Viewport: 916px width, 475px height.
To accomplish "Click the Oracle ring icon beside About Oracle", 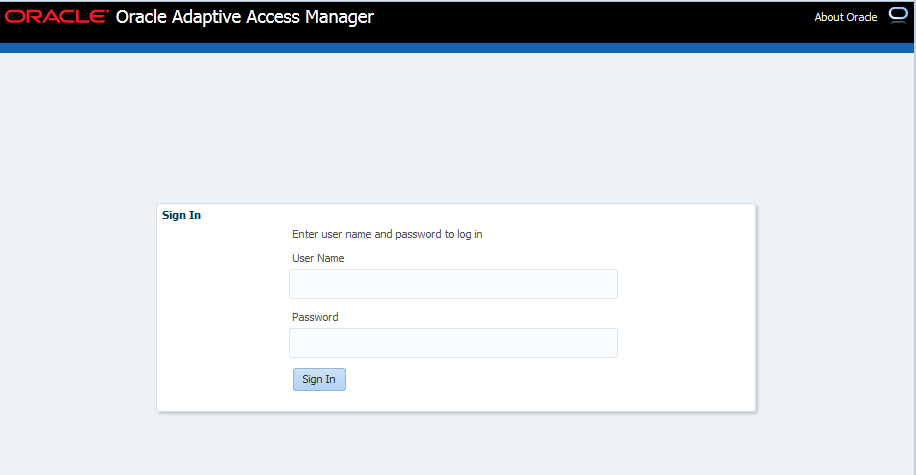I will pos(898,15).
